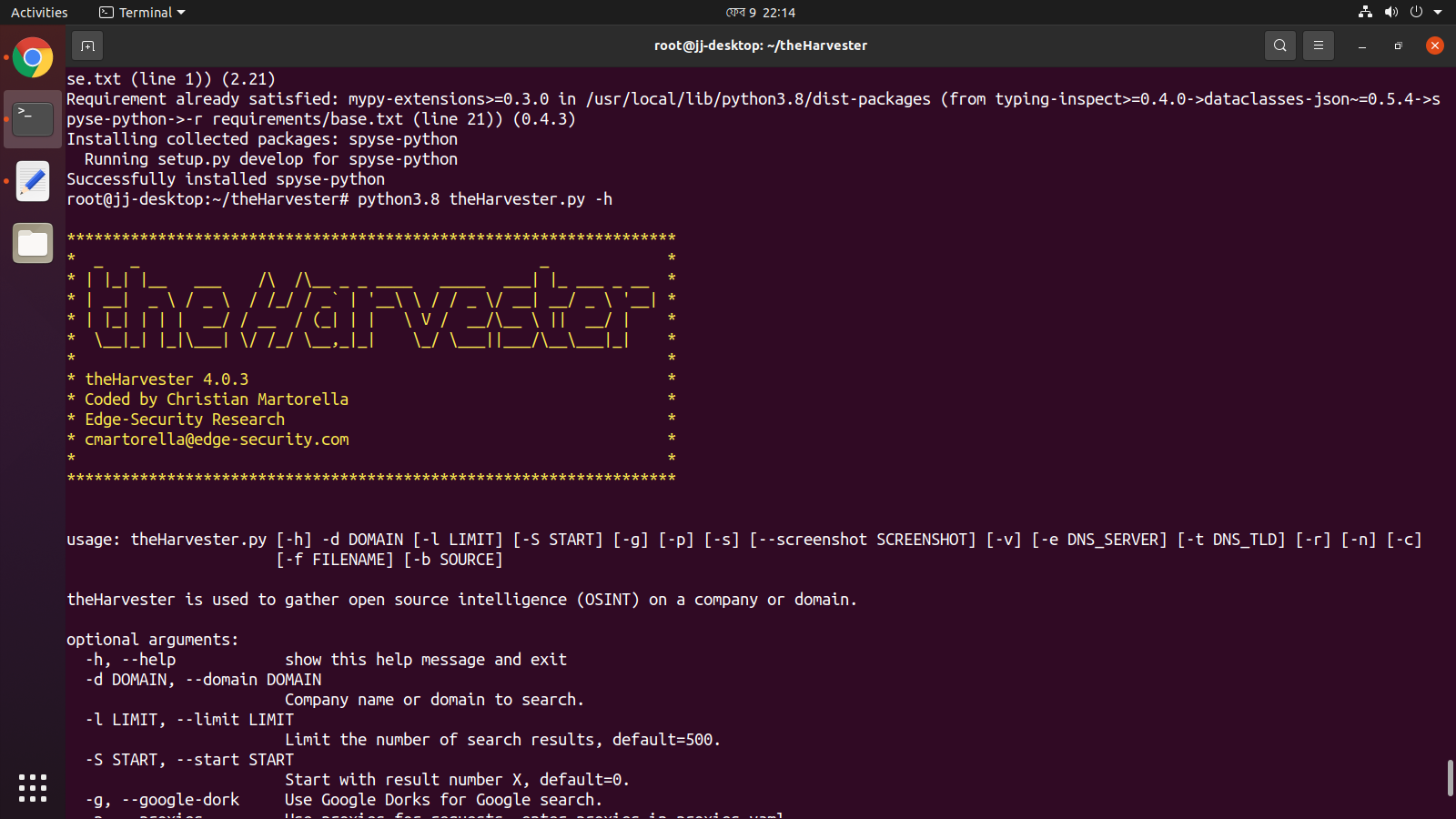Expand the Terminal dropdown in the top bar
Viewport: 1456px width, 819px height.
tap(141, 12)
